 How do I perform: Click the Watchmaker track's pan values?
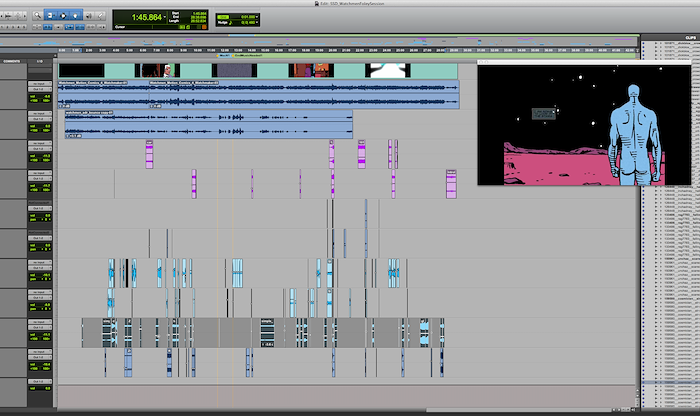(x=40, y=100)
